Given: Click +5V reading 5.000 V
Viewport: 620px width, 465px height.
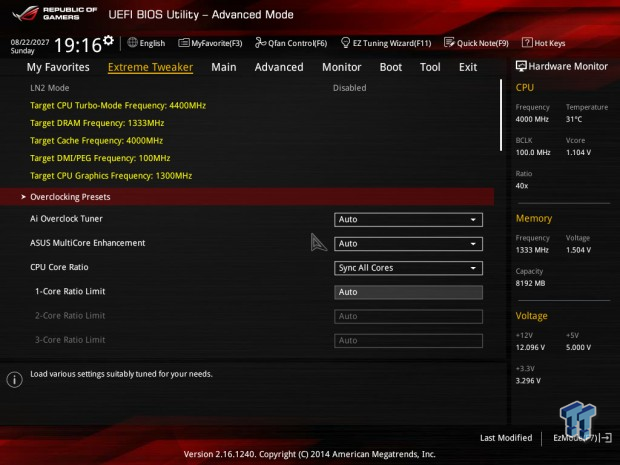Looking at the screenshot, I should (578, 347).
